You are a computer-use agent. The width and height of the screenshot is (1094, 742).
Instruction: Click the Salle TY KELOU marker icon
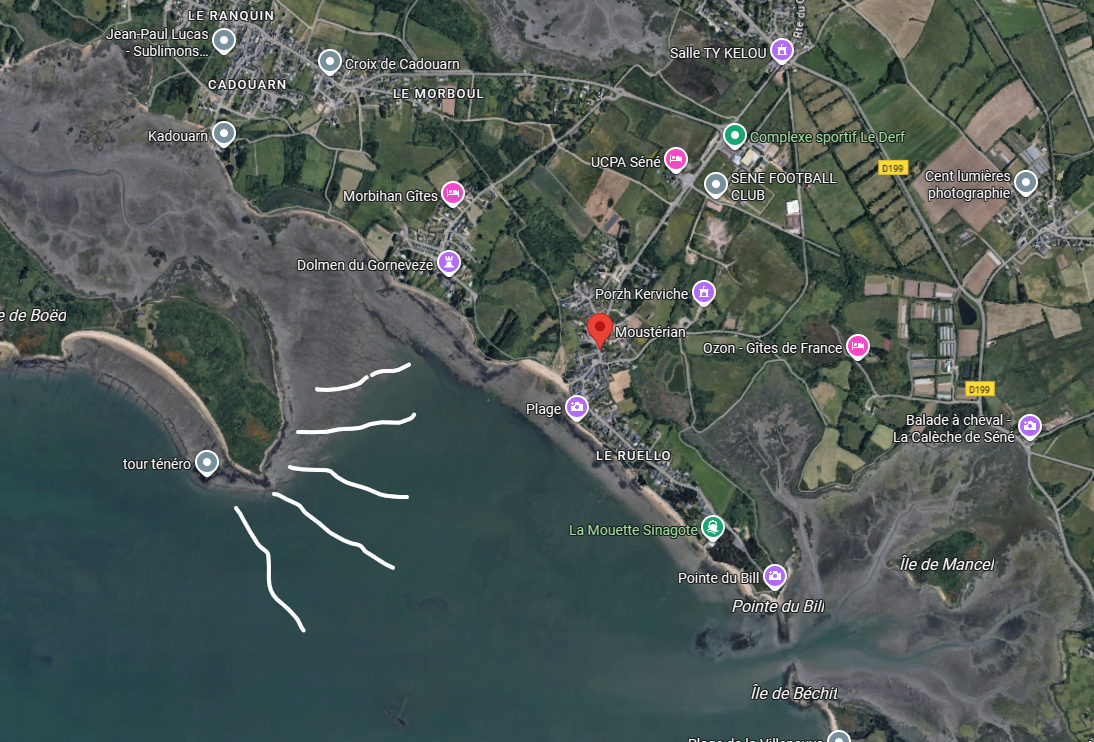pyautogui.click(x=781, y=50)
